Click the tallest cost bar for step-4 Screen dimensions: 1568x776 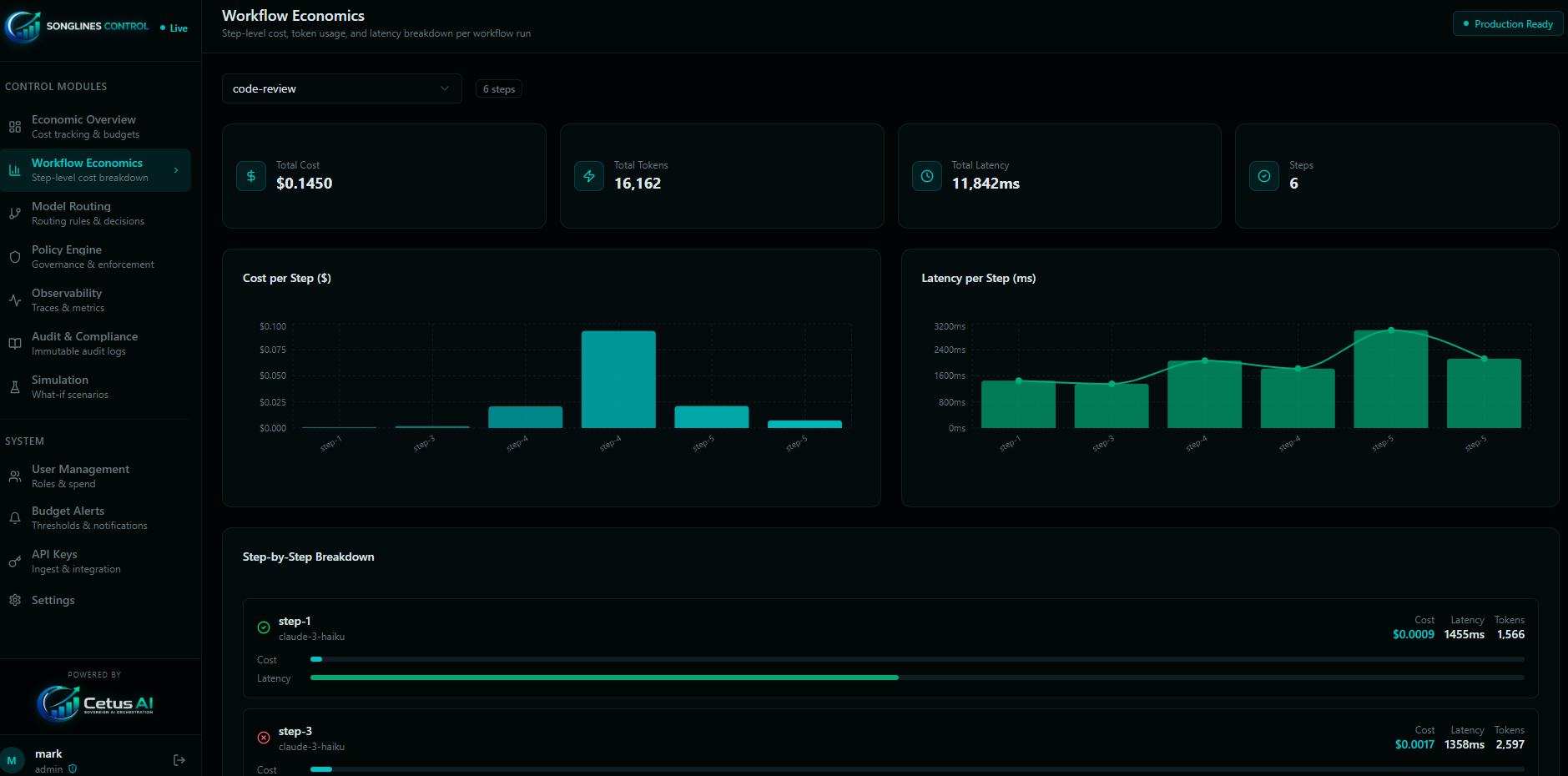[618, 380]
